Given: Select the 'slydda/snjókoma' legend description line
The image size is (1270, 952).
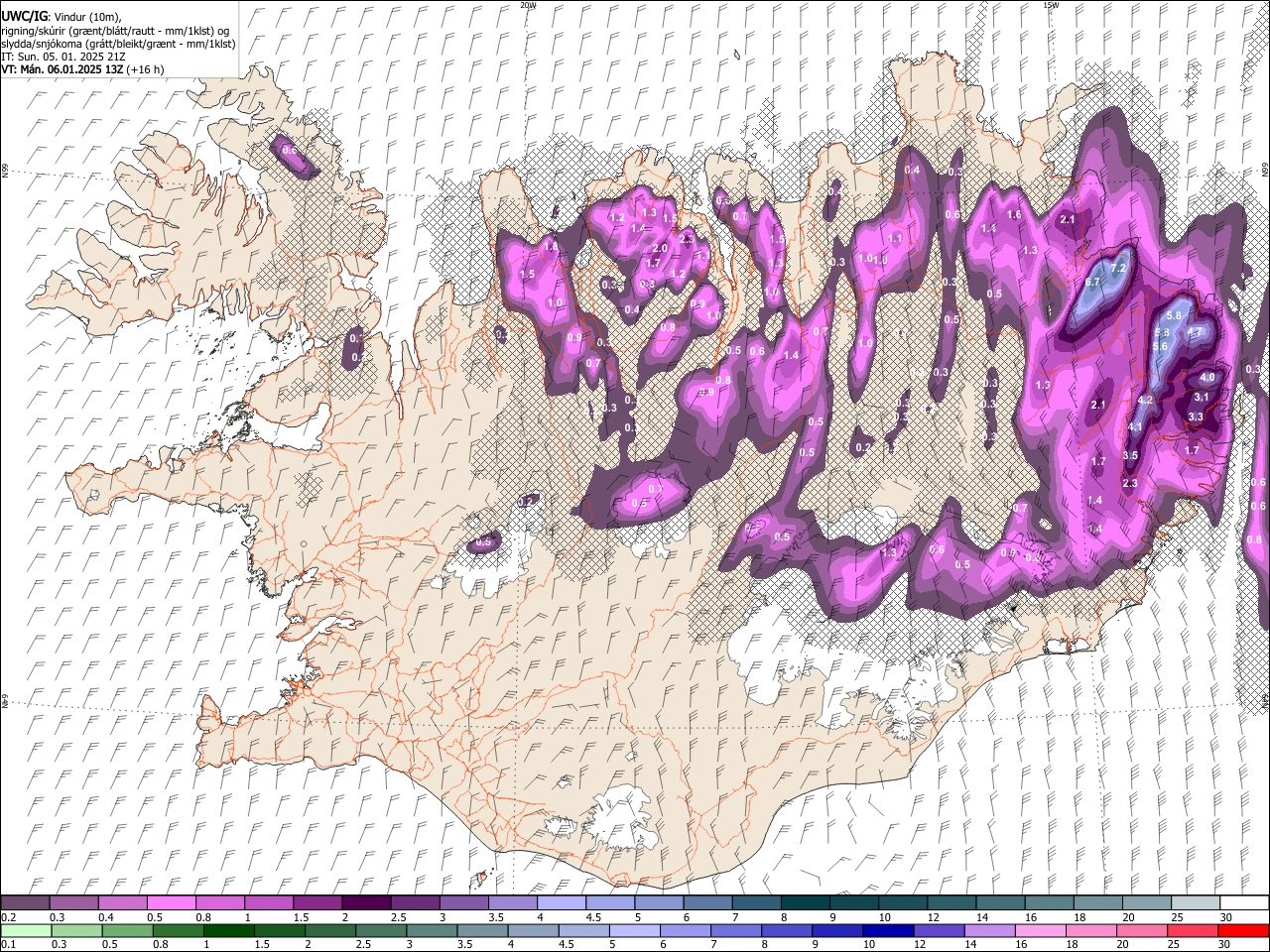Looking at the screenshot, I should (118, 44).
